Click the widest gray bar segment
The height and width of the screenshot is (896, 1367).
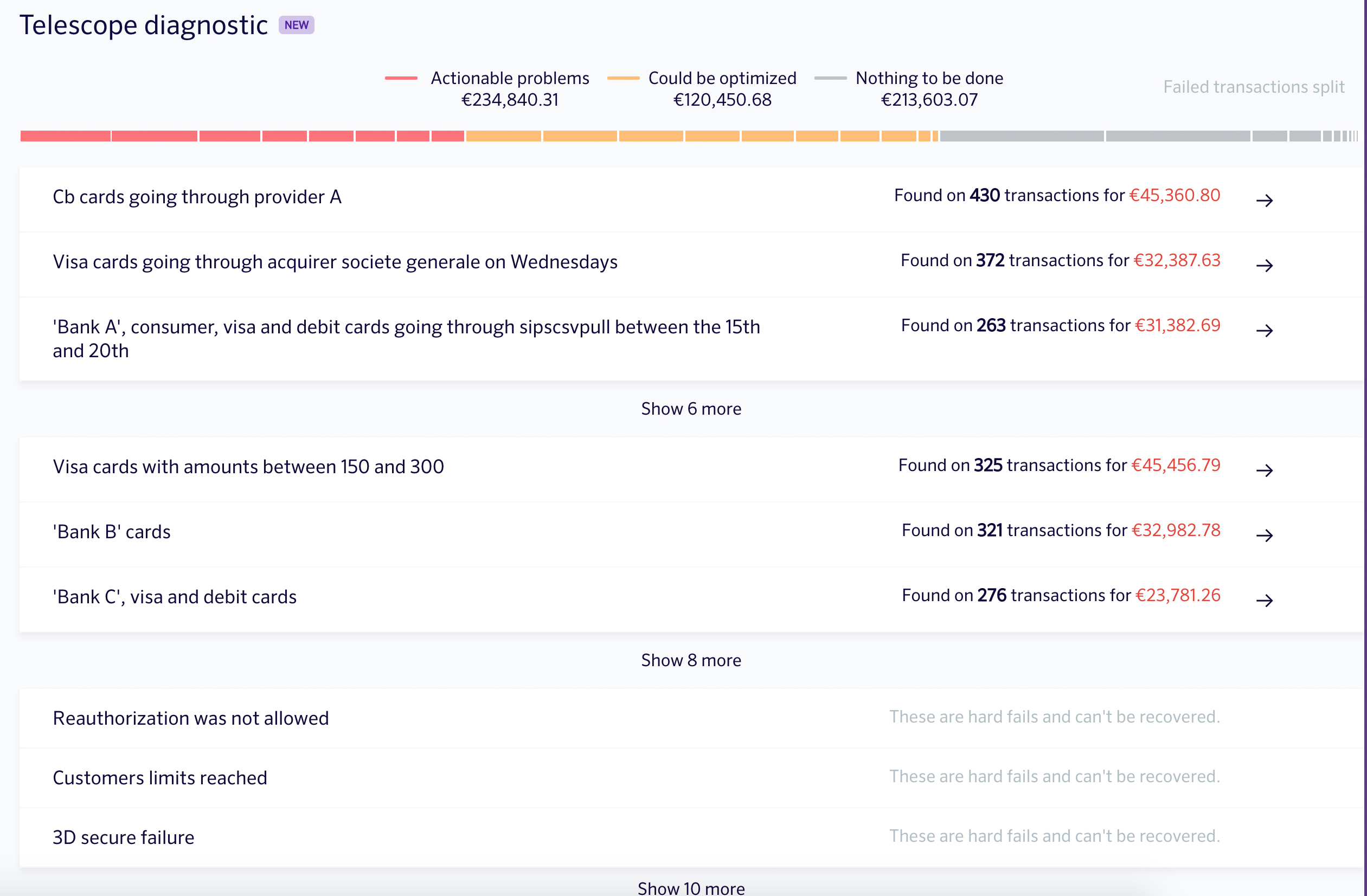click(1022, 136)
